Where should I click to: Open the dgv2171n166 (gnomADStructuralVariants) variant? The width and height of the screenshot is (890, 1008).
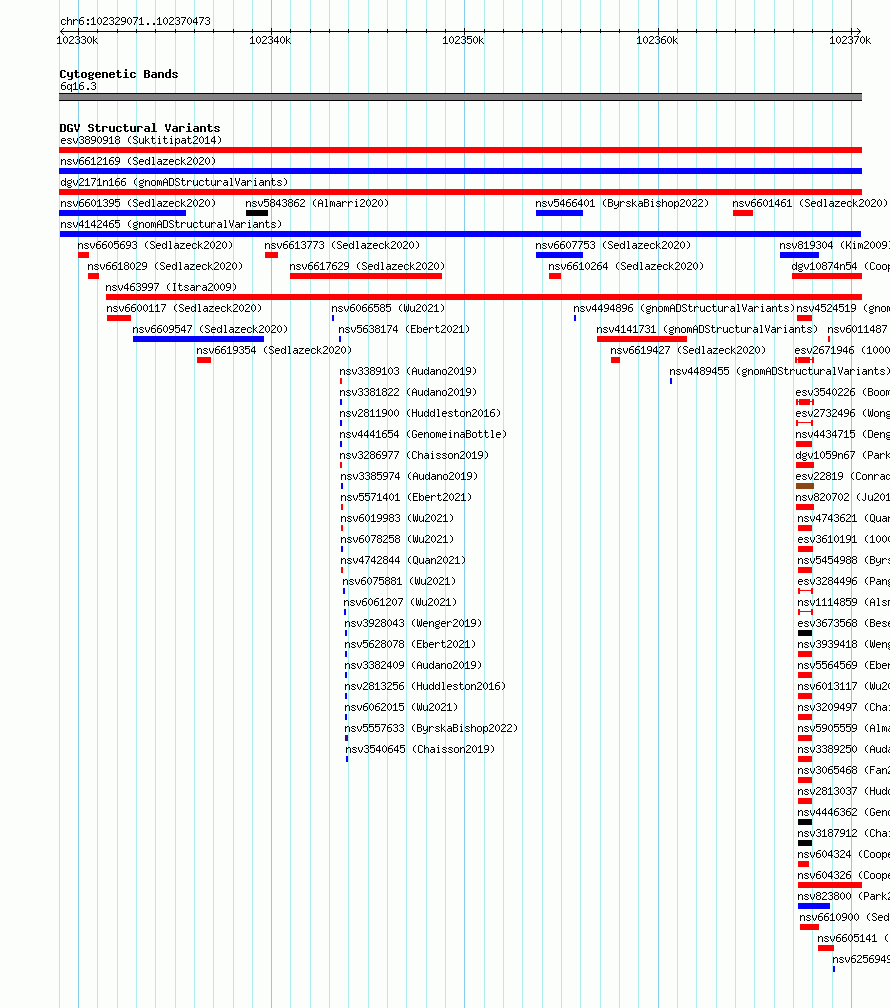[174, 183]
